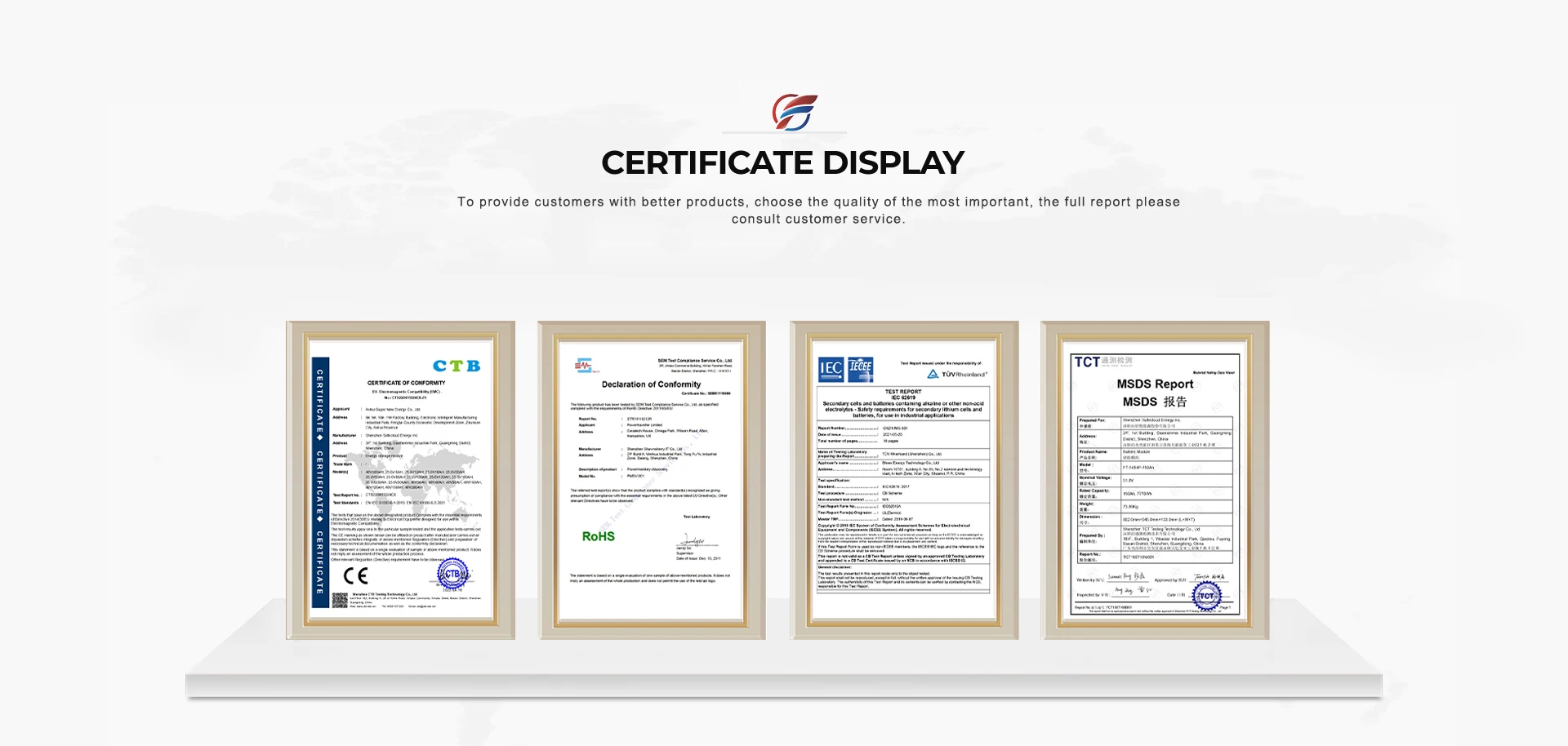This screenshot has width=1568, height=746.
Task: Click the CERTIFICATE DISPLAY heading
Action: click(x=783, y=162)
